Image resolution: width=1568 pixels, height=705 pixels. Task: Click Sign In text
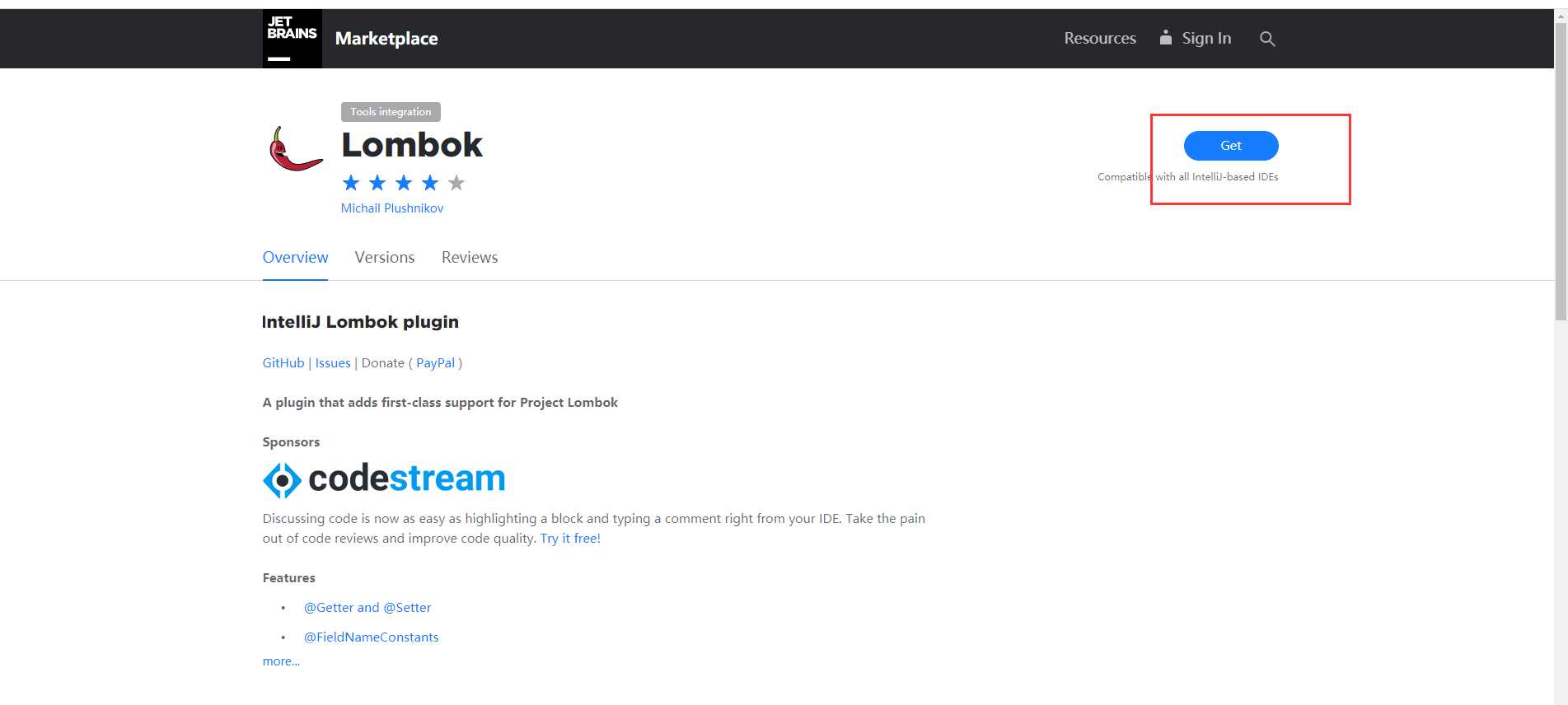click(1206, 38)
